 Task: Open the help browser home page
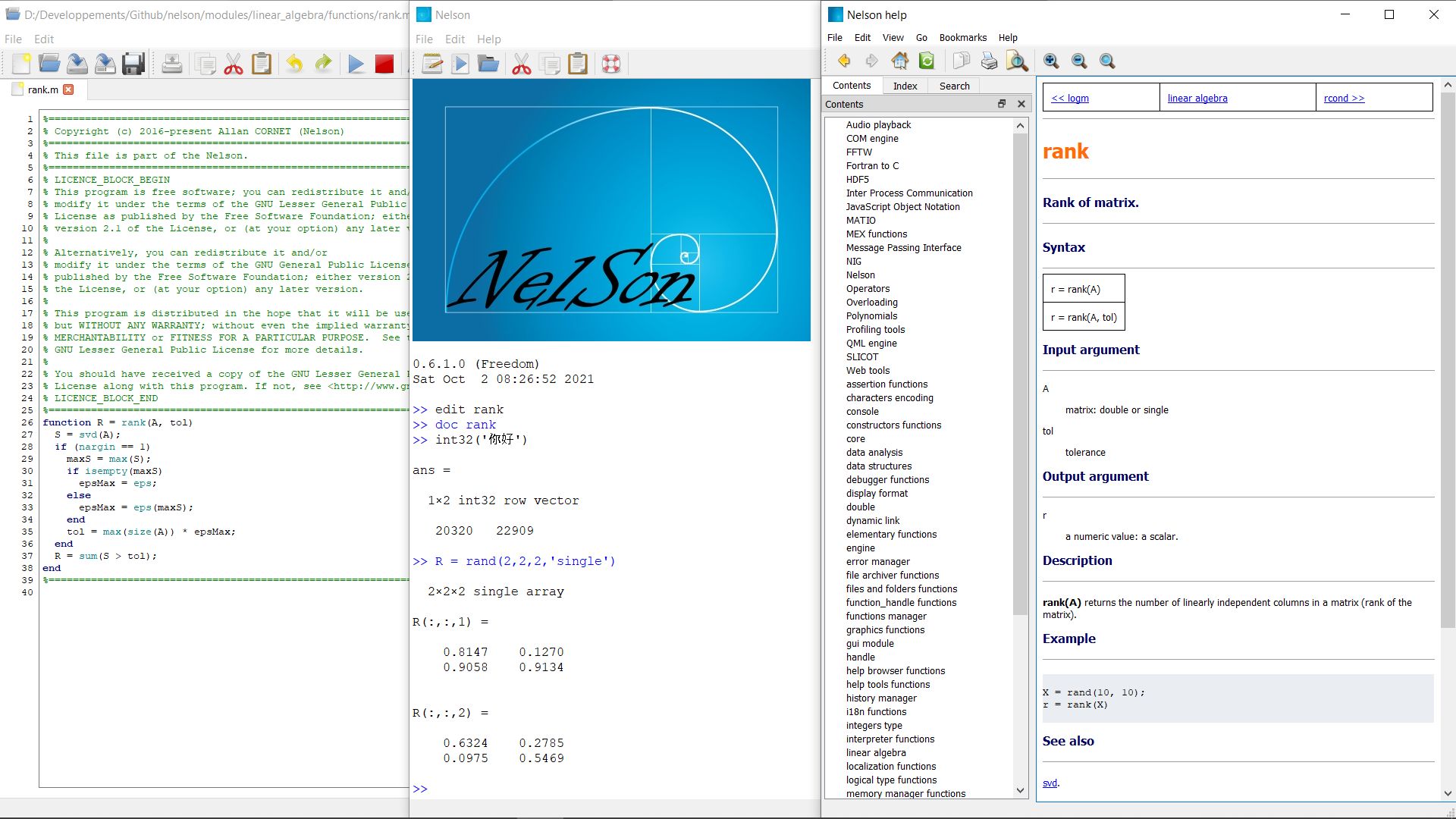[899, 61]
